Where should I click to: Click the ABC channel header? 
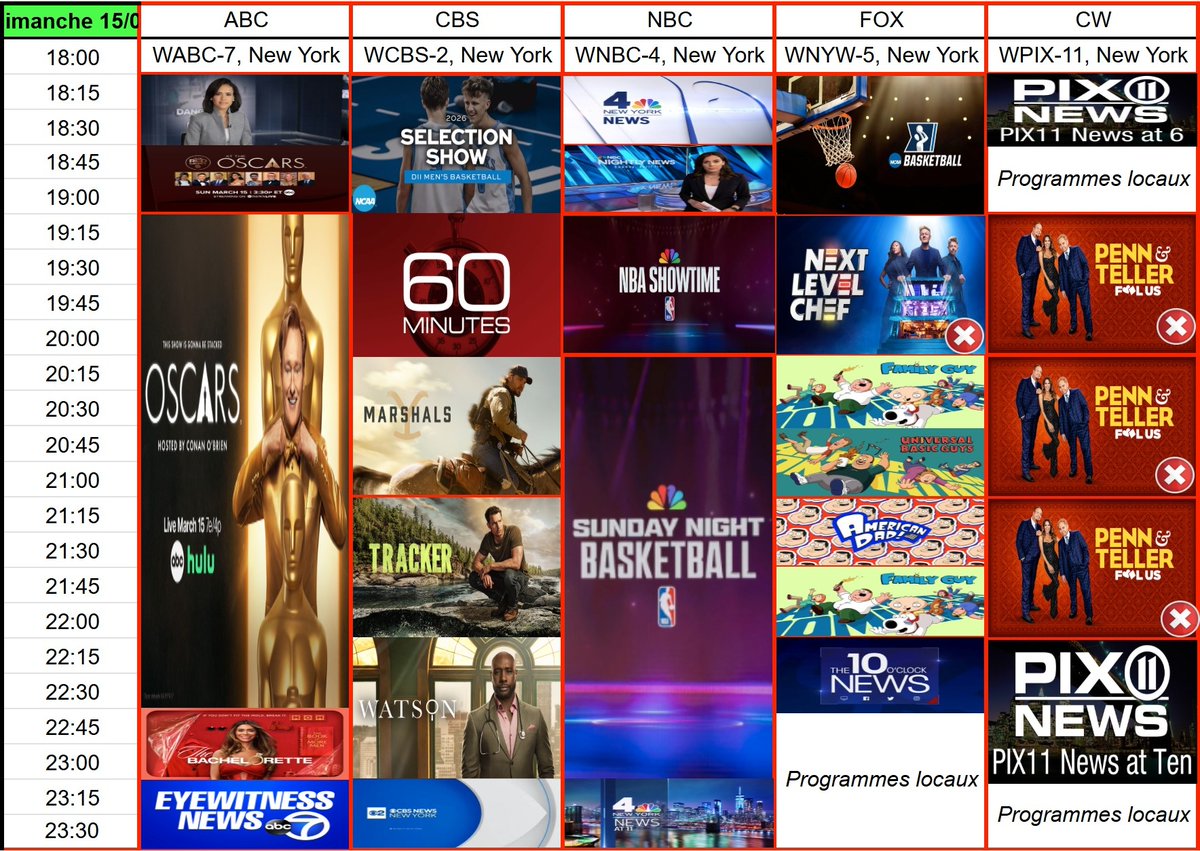[x=245, y=20]
